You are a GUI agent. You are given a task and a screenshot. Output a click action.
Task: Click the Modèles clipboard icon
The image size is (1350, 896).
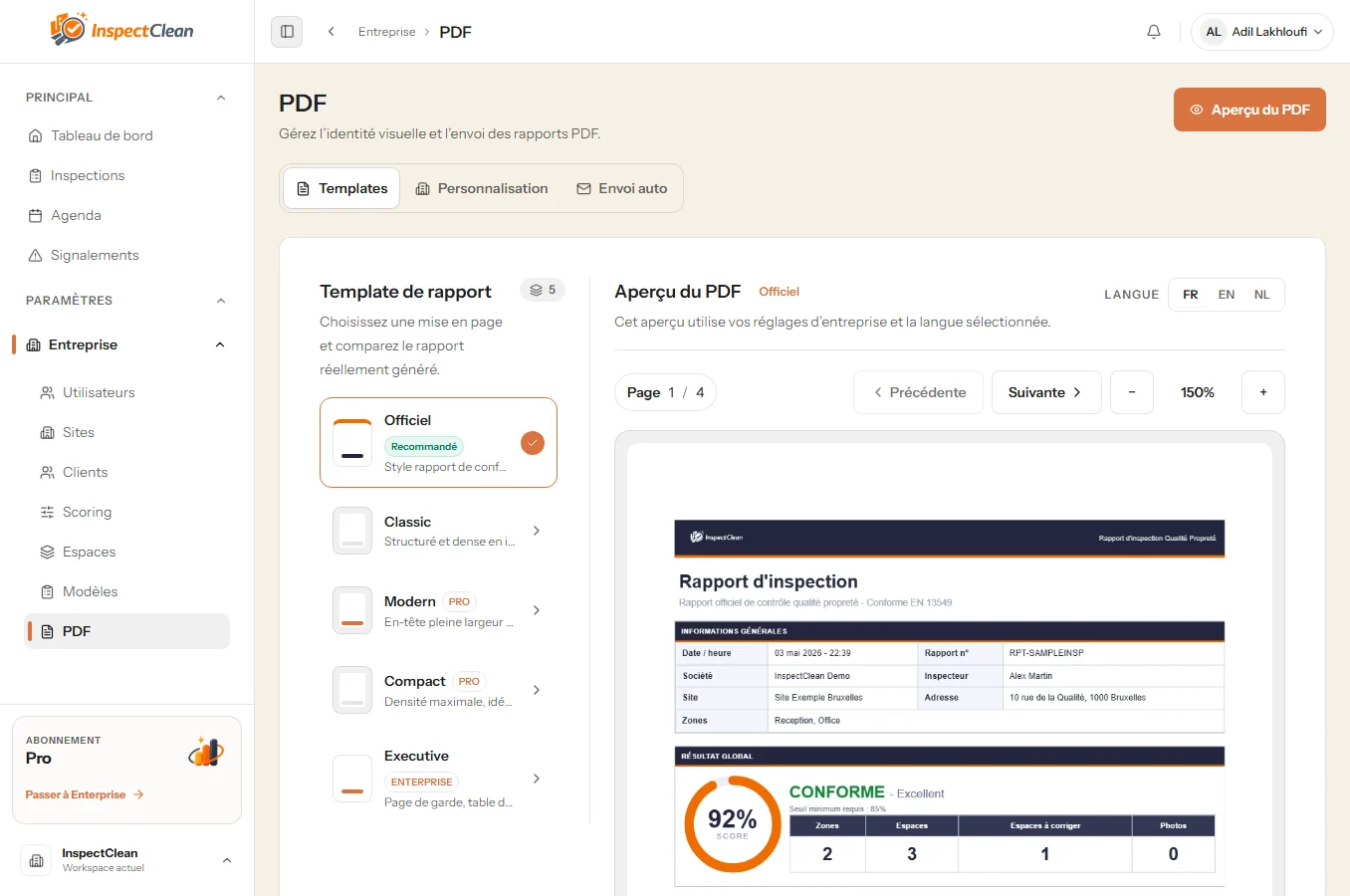pos(47,591)
